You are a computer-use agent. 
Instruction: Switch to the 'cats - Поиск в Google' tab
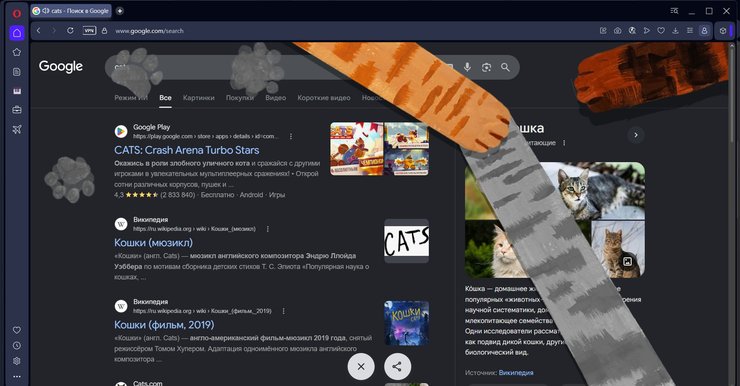tap(71, 11)
